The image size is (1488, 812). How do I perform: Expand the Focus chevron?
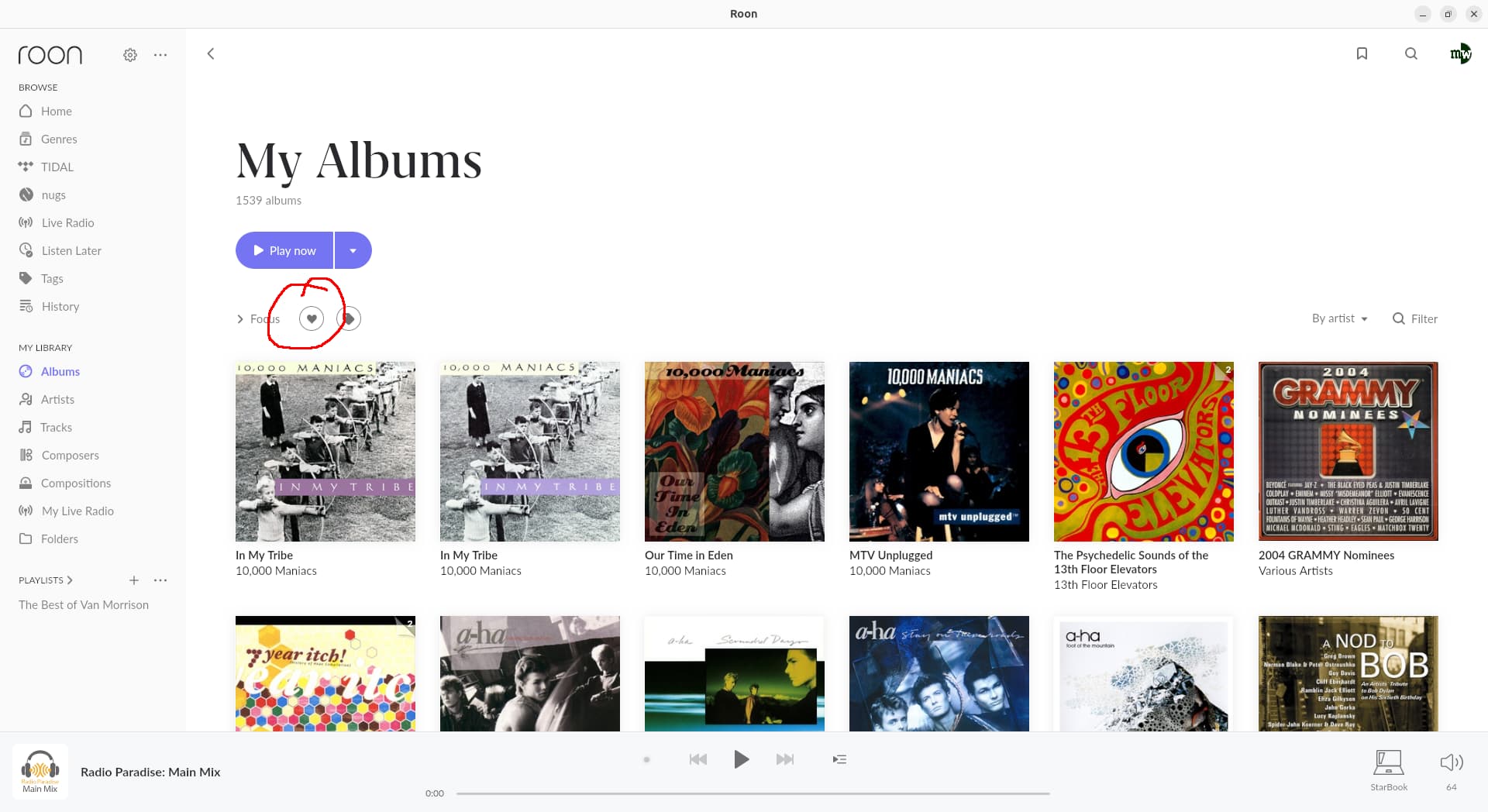tap(240, 318)
